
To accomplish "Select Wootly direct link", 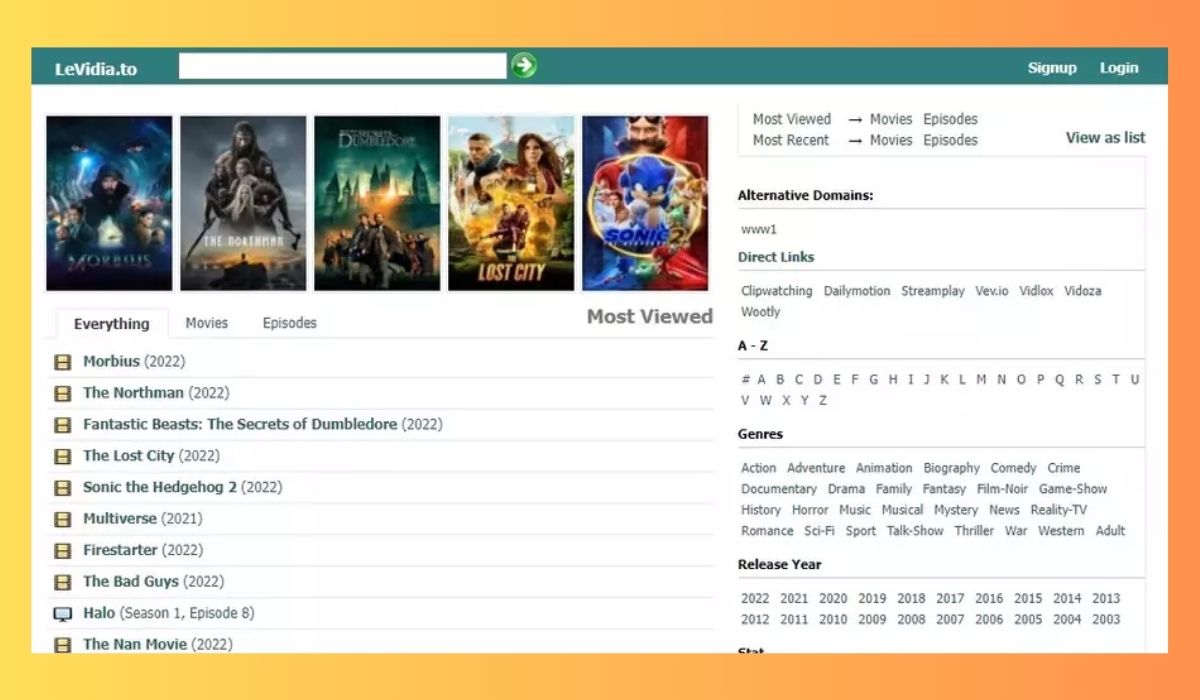I will [761, 312].
